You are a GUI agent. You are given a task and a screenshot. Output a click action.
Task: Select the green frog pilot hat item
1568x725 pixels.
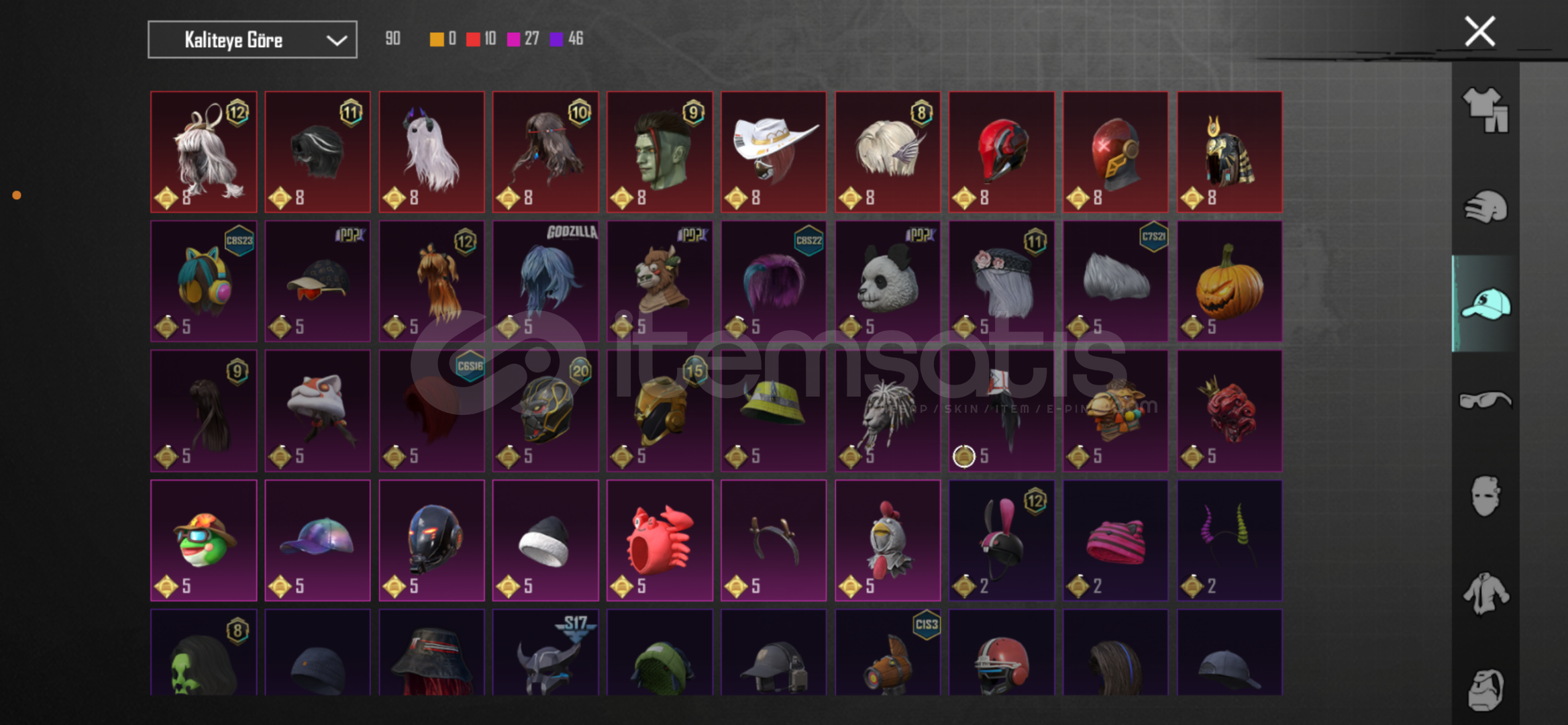(204, 540)
